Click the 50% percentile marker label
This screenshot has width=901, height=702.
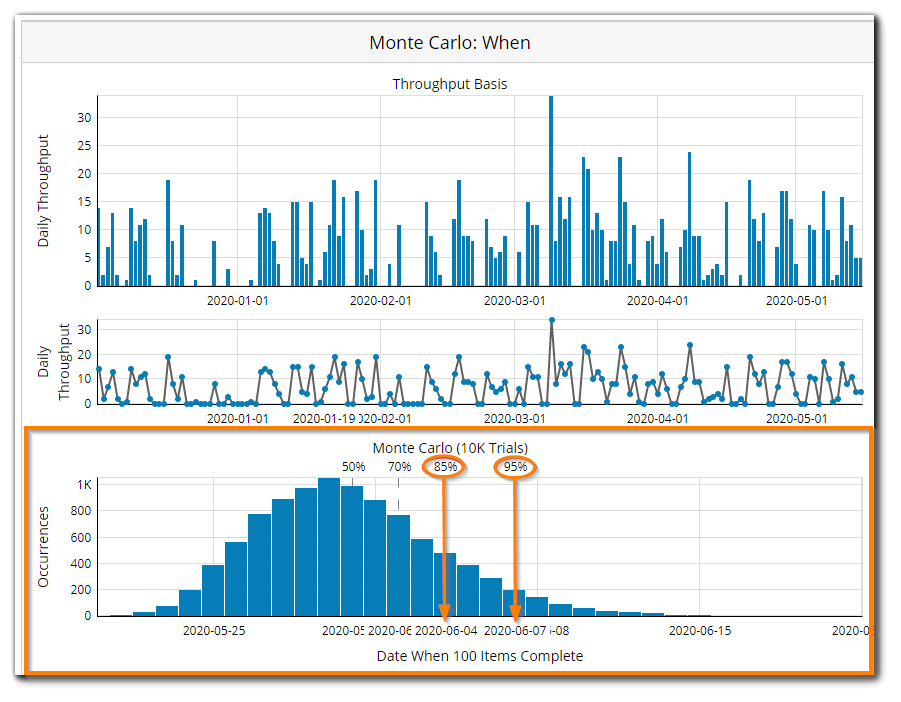(353, 466)
